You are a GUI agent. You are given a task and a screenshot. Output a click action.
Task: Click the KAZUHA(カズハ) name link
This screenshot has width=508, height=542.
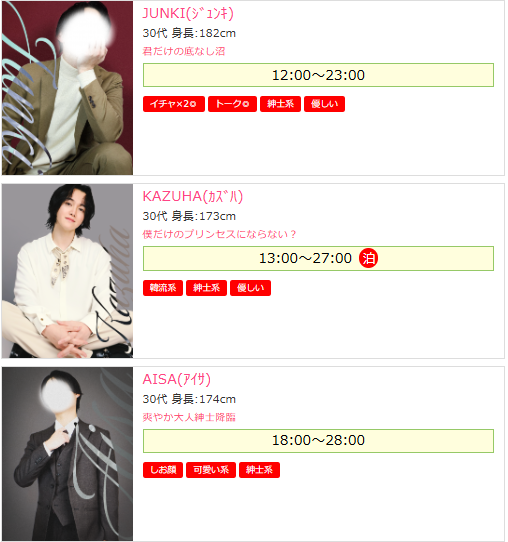click(193, 196)
